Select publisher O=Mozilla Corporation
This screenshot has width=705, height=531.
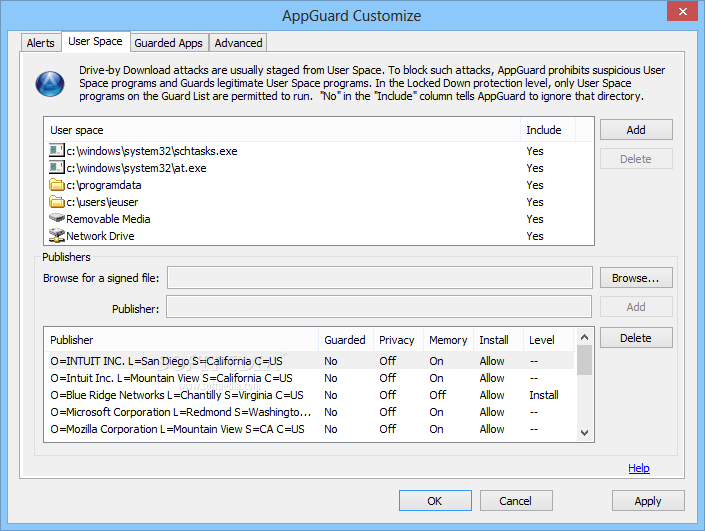point(177,429)
